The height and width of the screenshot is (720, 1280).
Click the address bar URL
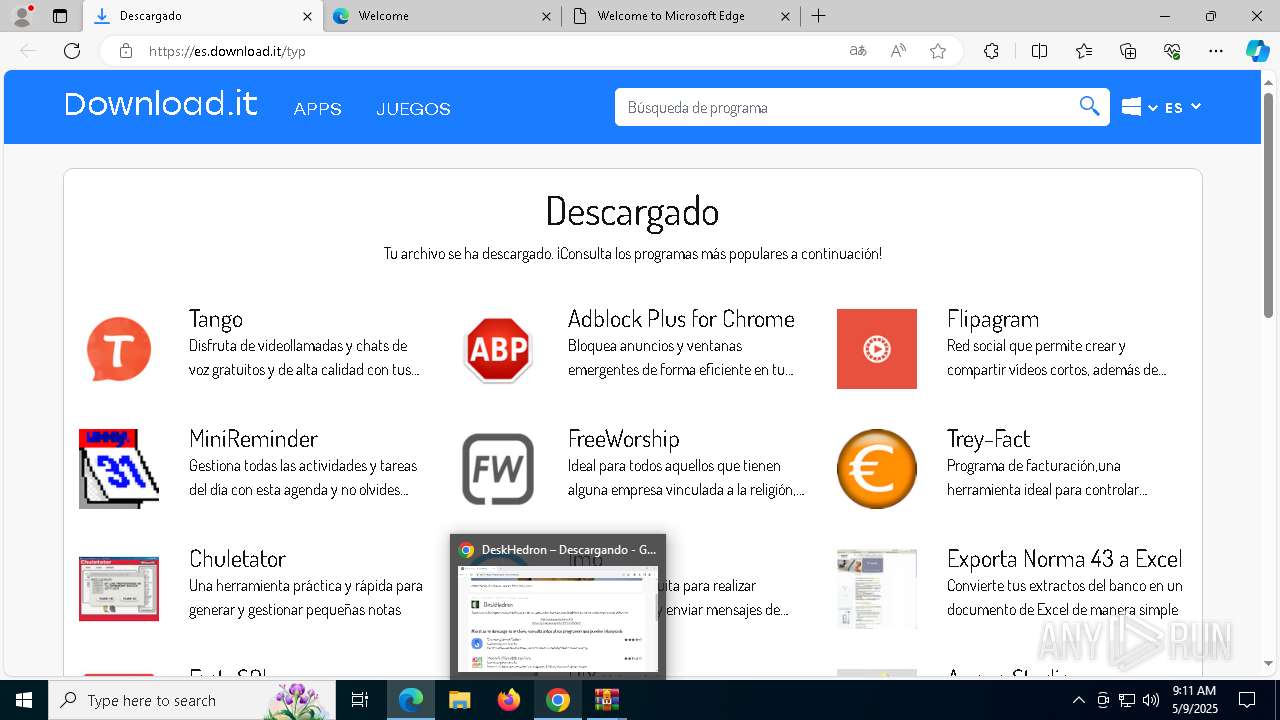pyautogui.click(x=227, y=51)
